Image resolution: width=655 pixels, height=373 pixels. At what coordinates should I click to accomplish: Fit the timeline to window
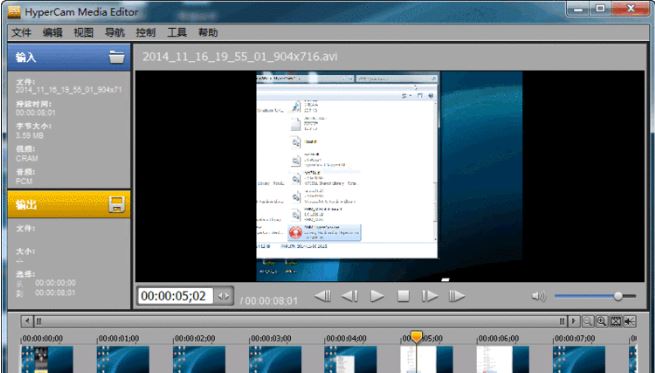(616, 321)
